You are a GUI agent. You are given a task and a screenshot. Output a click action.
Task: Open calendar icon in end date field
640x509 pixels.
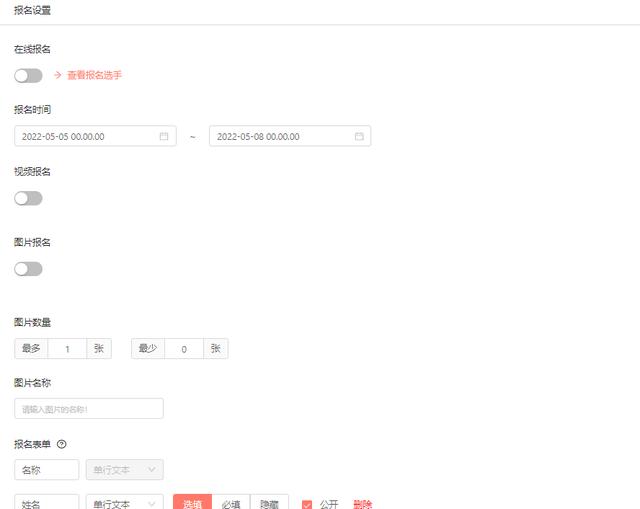[x=359, y=136]
